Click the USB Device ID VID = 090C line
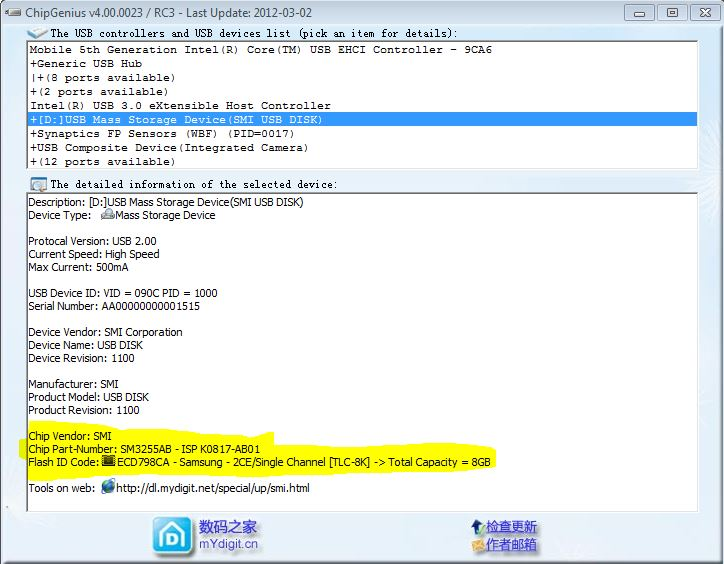The height and width of the screenshot is (564, 724). coord(123,293)
